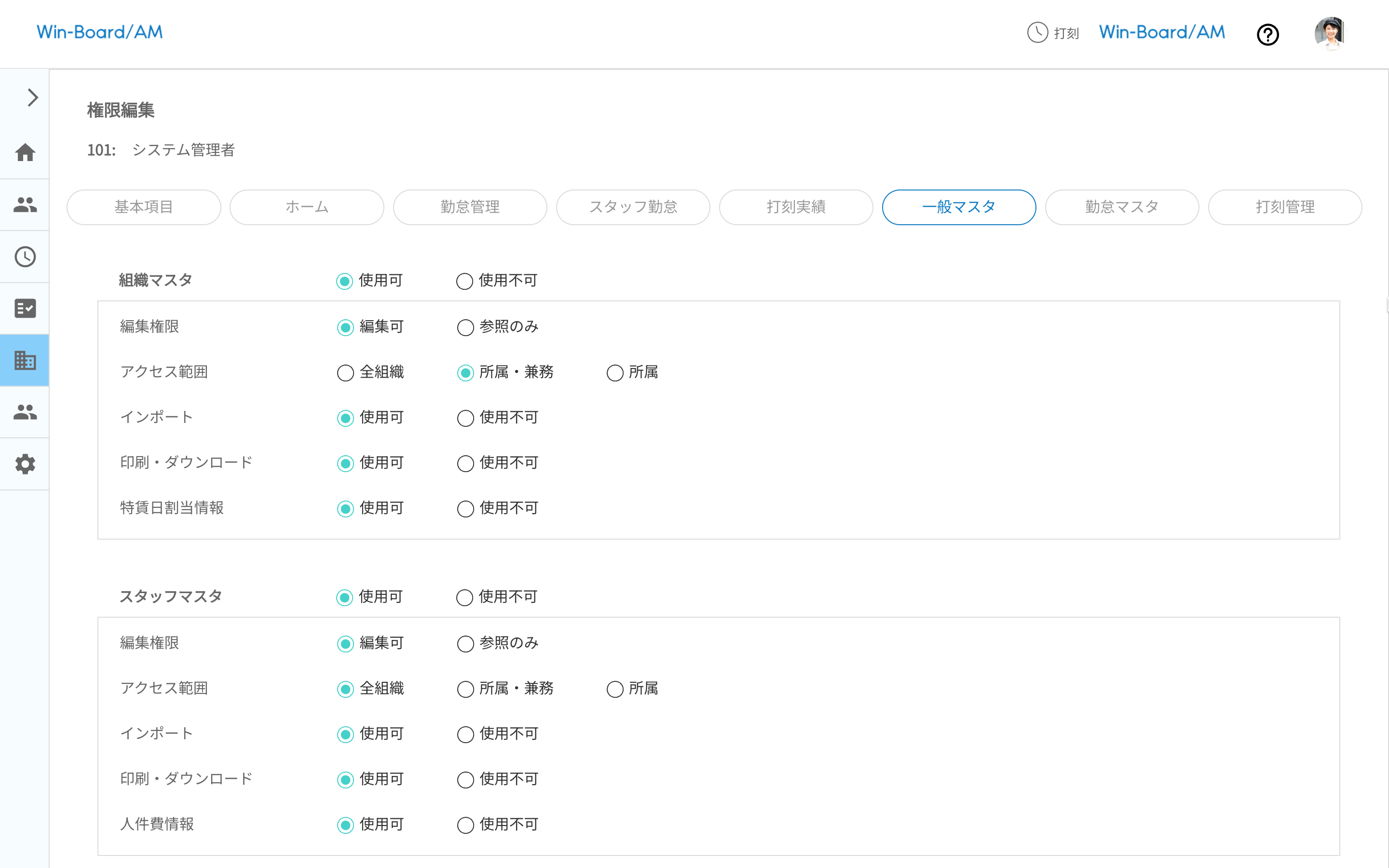Set 組織マスタ to 使用不可

pos(464,281)
